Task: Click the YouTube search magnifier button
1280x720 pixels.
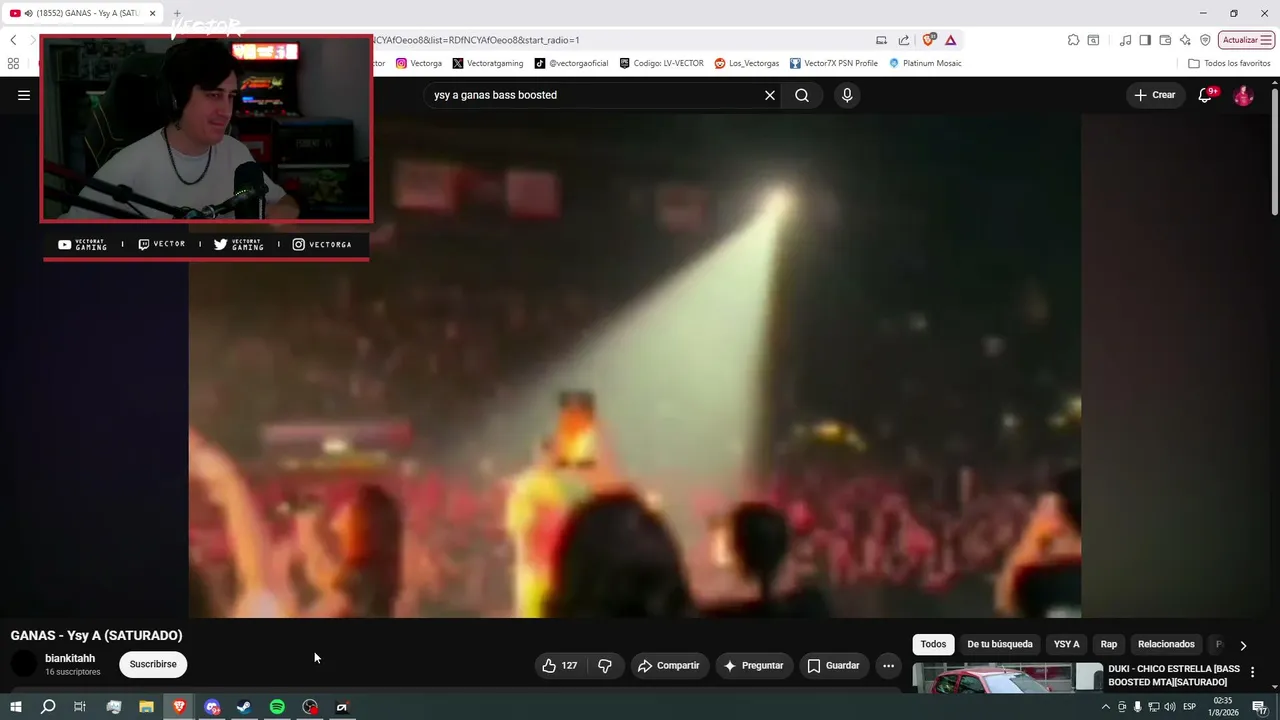Action: pos(802,95)
